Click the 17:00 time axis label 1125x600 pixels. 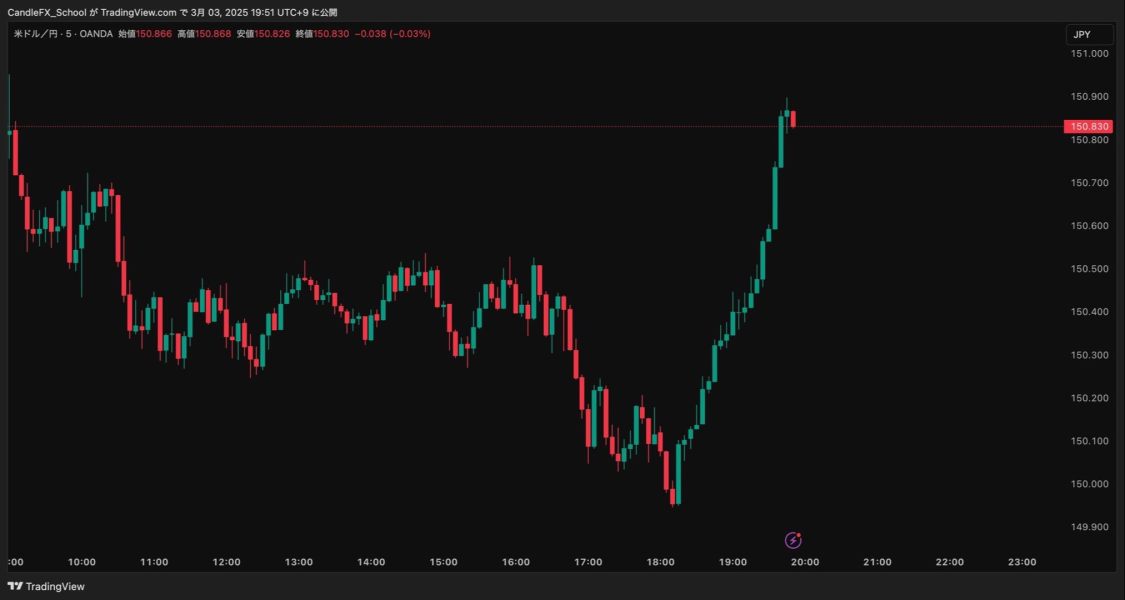coord(588,562)
